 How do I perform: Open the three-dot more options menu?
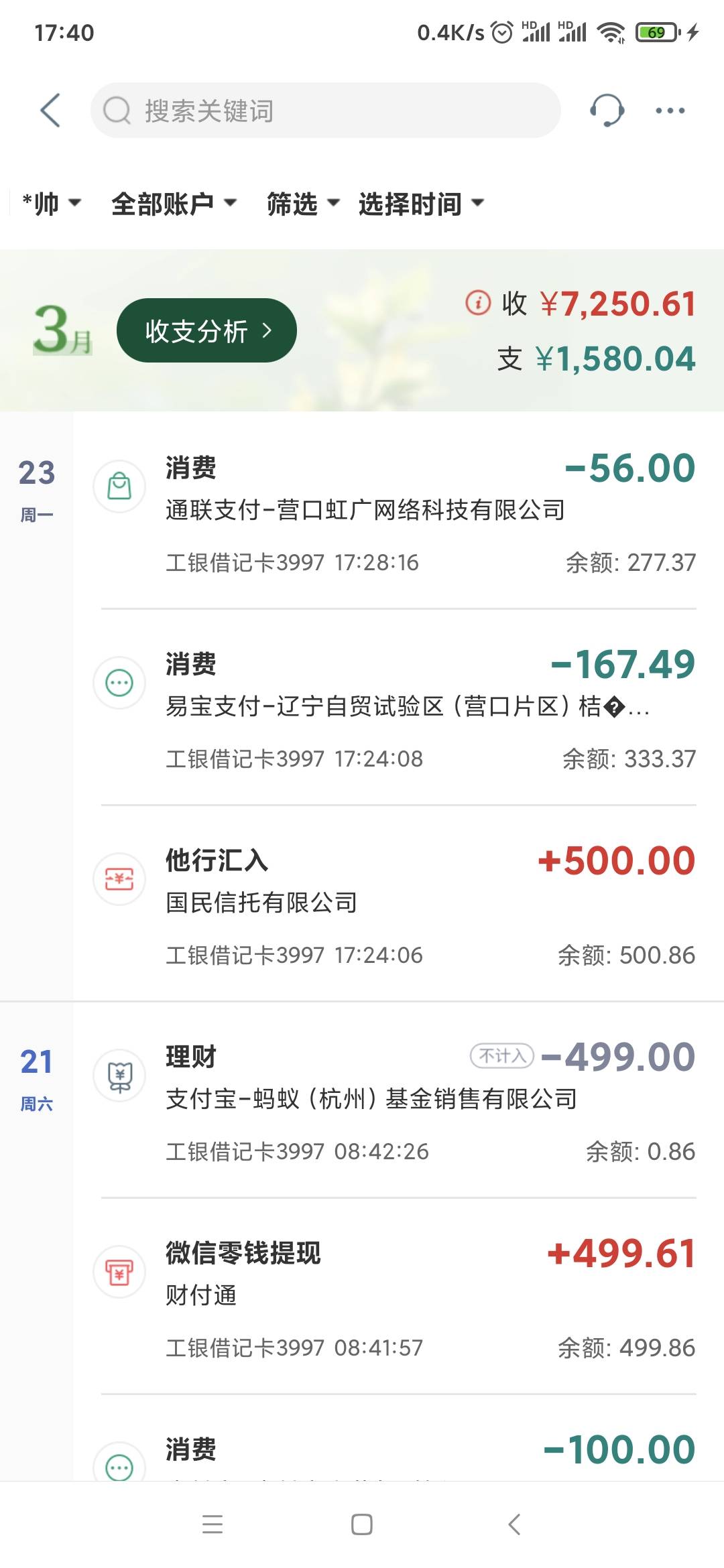tap(670, 111)
